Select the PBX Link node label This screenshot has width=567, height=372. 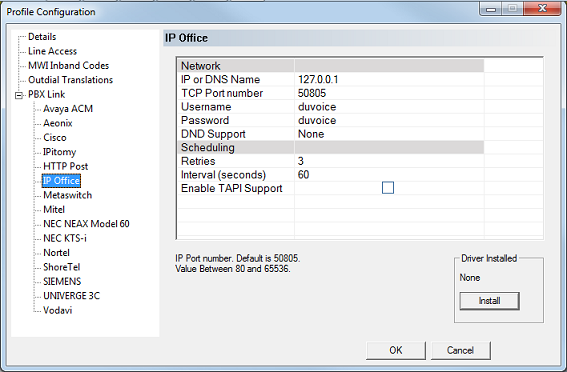[47, 94]
